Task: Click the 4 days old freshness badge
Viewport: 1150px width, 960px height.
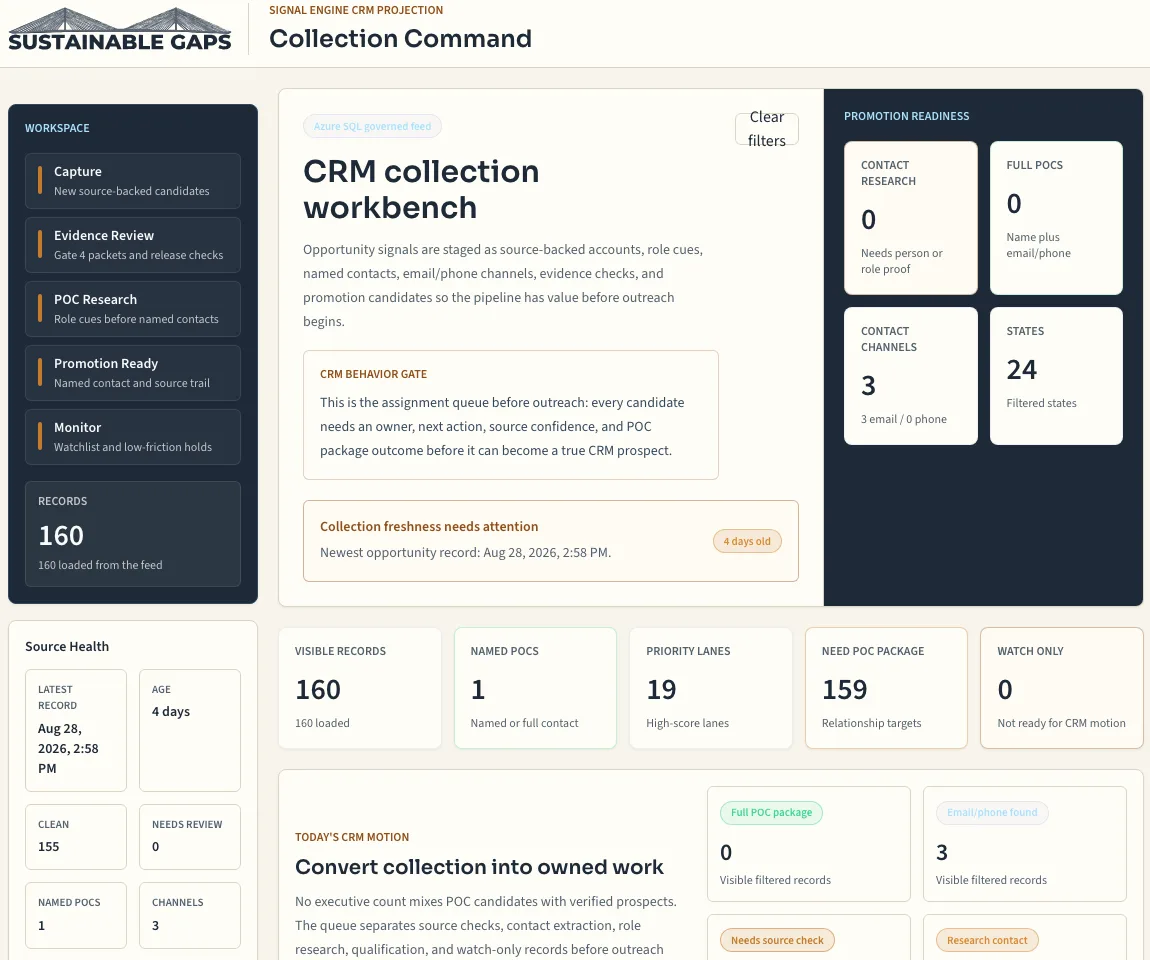Action: (x=747, y=541)
